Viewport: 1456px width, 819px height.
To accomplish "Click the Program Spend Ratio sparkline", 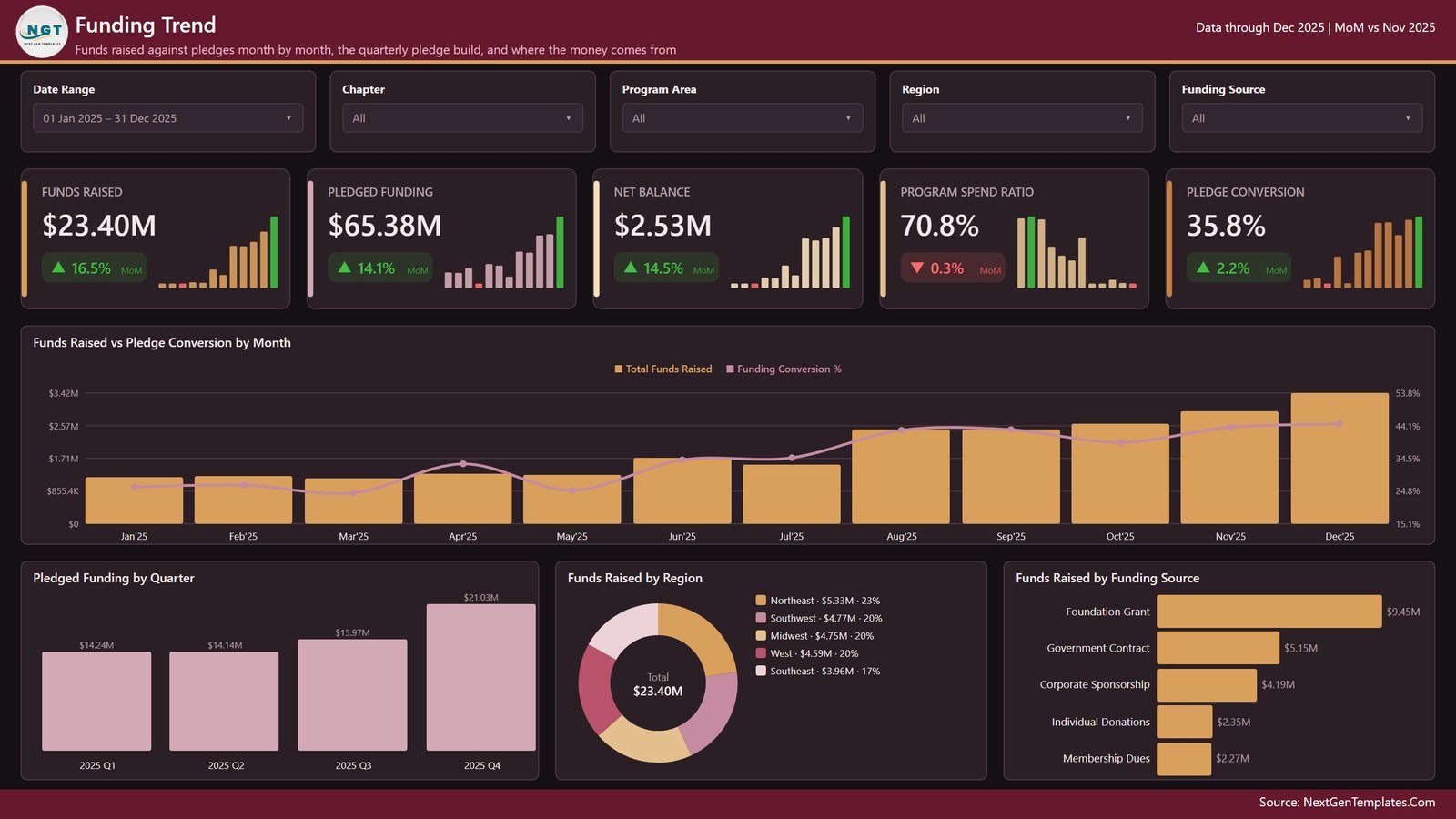I will pos(1077,252).
